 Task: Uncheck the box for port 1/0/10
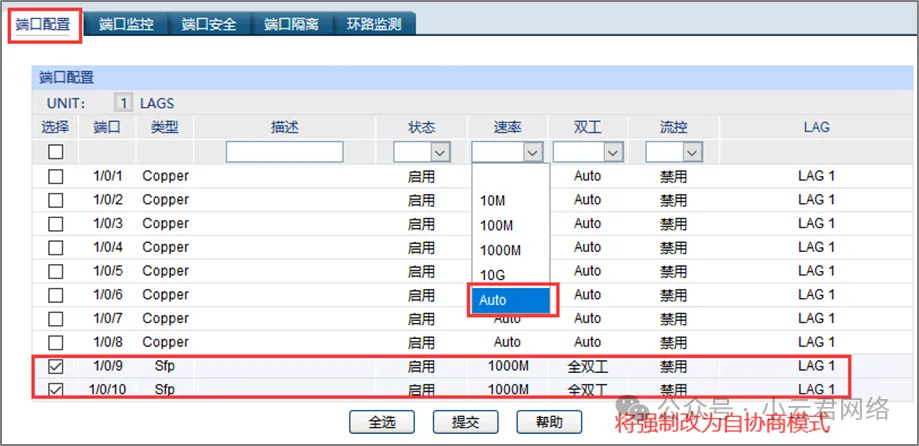pyautogui.click(x=56, y=390)
